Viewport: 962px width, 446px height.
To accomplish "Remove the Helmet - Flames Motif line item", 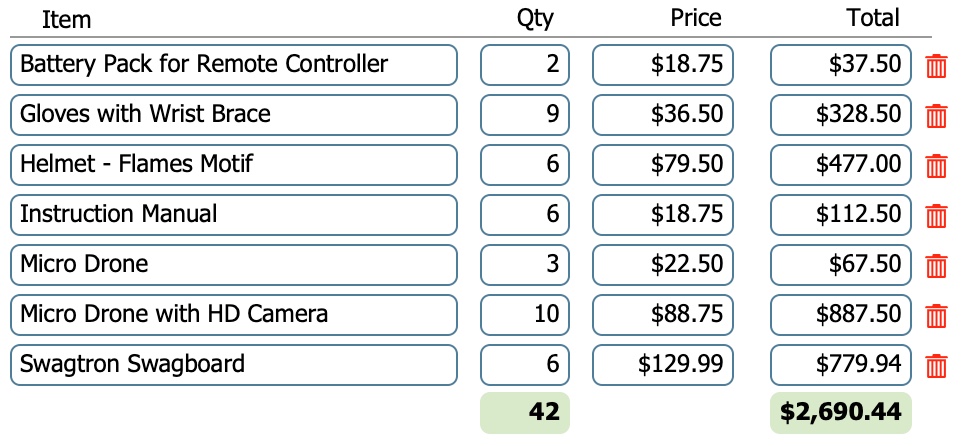I will pos(936,166).
